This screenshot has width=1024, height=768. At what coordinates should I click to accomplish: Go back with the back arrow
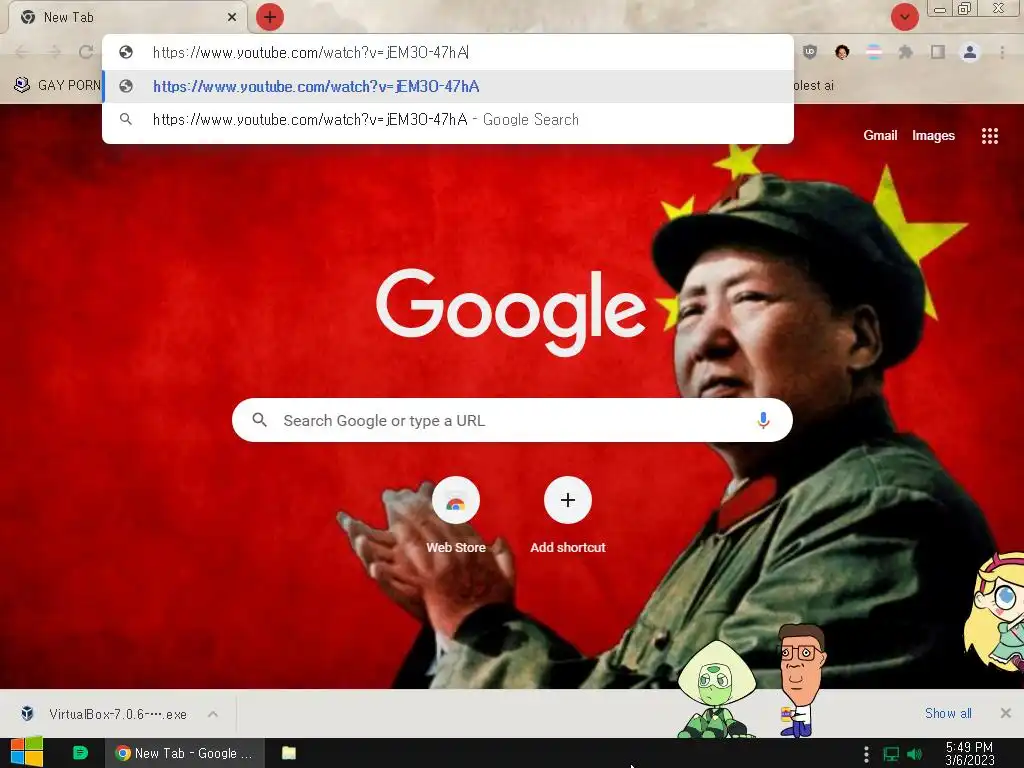click(22, 52)
